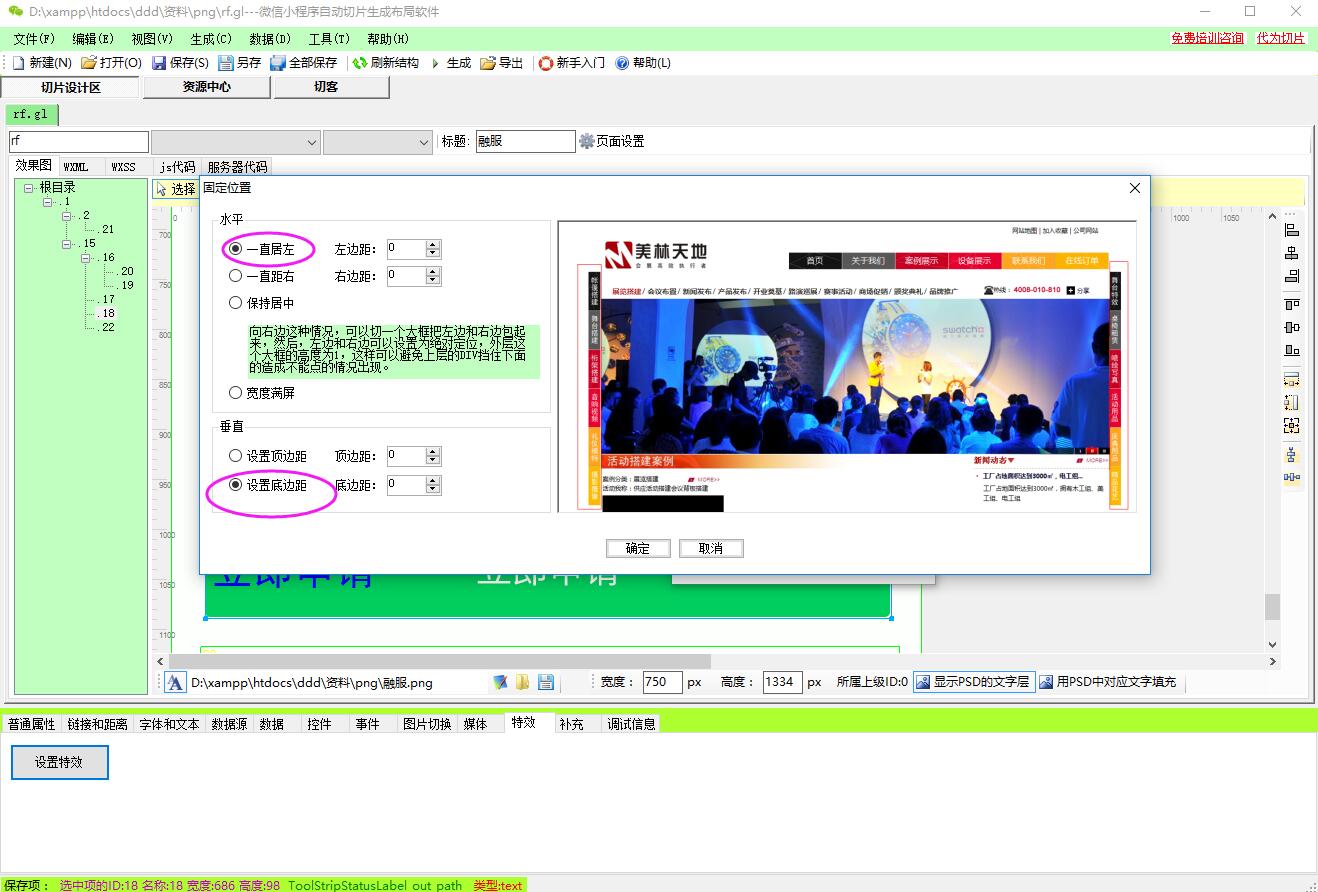Image resolution: width=1318 pixels, height=892 pixels.
Task: Open the 代为切片 link
Action: [1281, 38]
